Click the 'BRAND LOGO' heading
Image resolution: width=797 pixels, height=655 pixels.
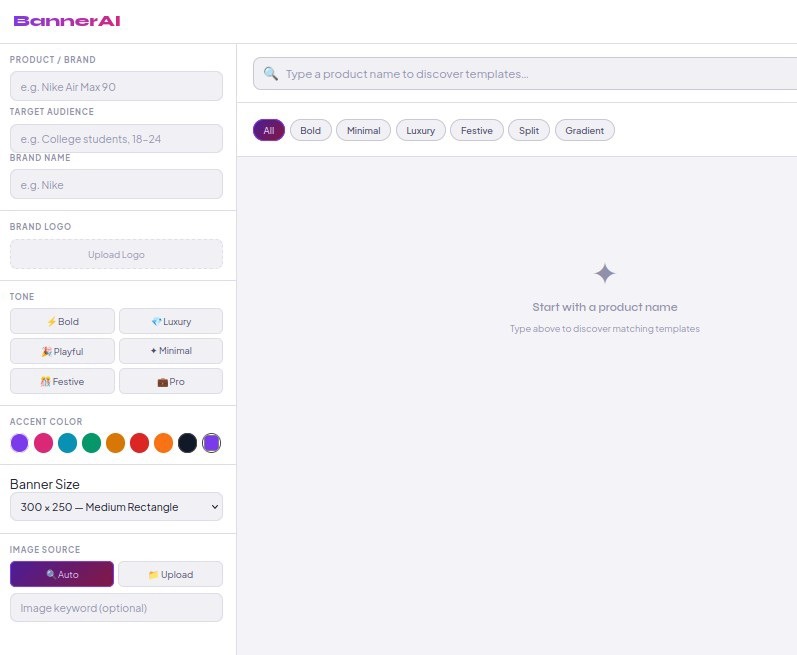40,227
